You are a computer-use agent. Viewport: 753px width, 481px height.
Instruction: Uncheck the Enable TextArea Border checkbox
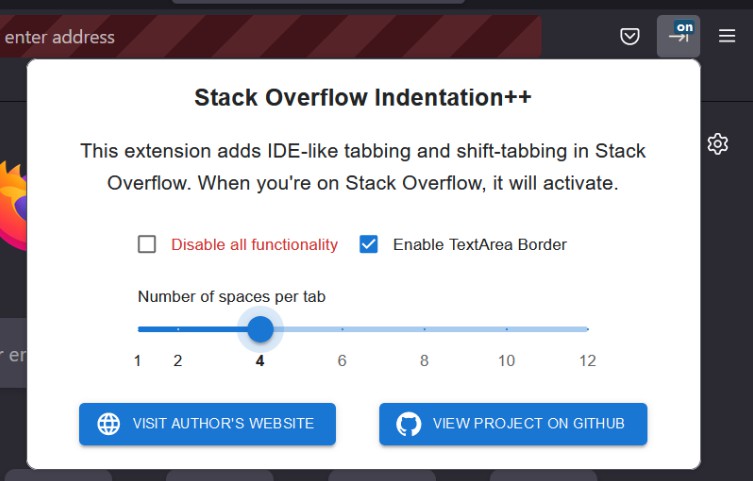tap(369, 244)
